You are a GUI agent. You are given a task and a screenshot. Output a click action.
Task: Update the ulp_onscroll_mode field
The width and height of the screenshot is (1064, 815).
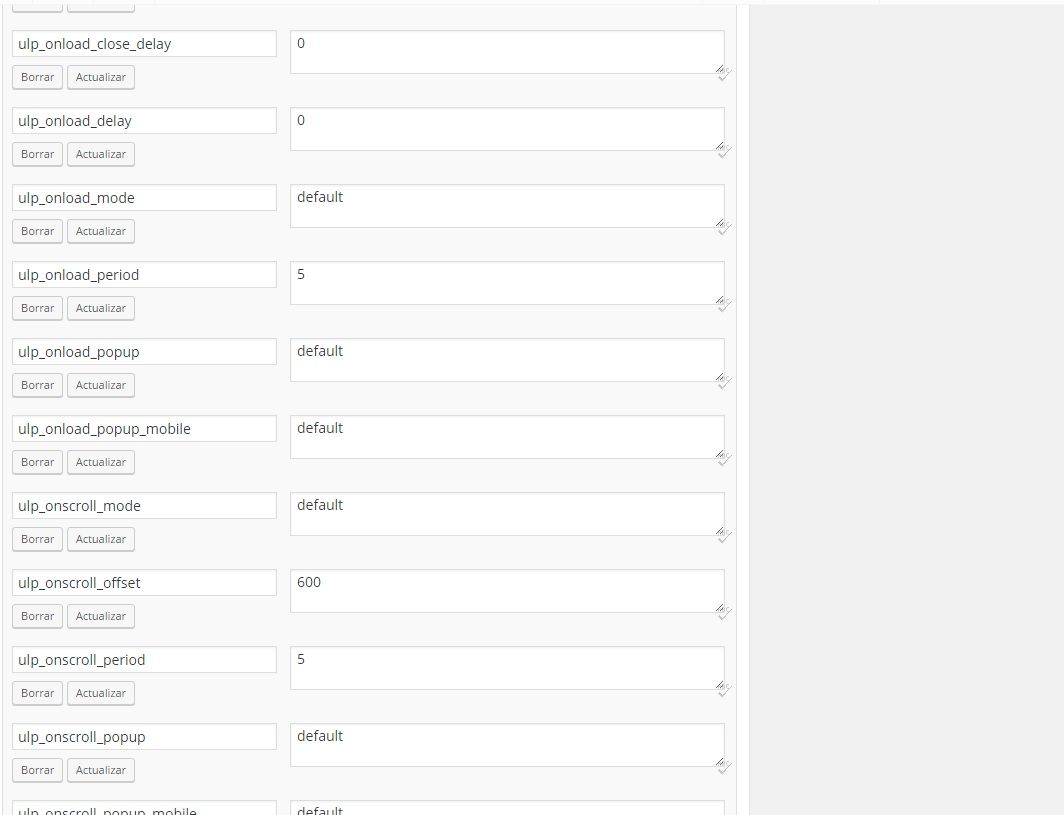[x=100, y=539]
